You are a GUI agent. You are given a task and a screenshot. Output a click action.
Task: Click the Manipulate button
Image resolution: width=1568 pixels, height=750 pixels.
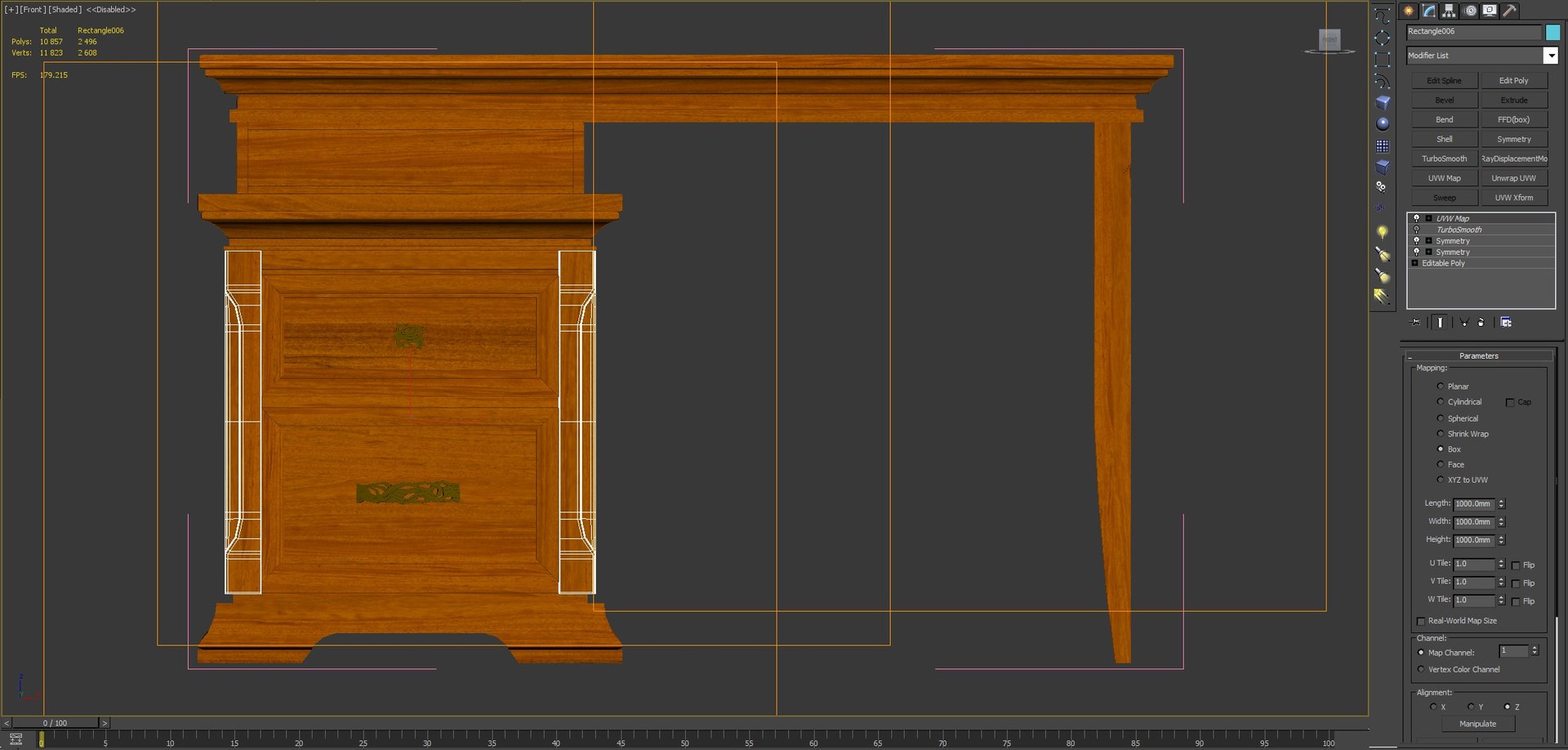click(x=1477, y=724)
